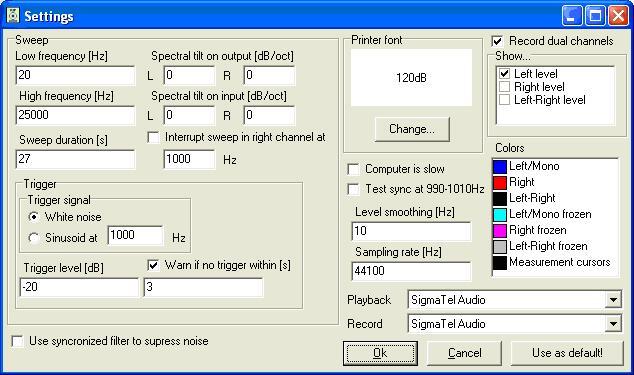Toggle Warn if no trigger within checkbox

point(153,265)
